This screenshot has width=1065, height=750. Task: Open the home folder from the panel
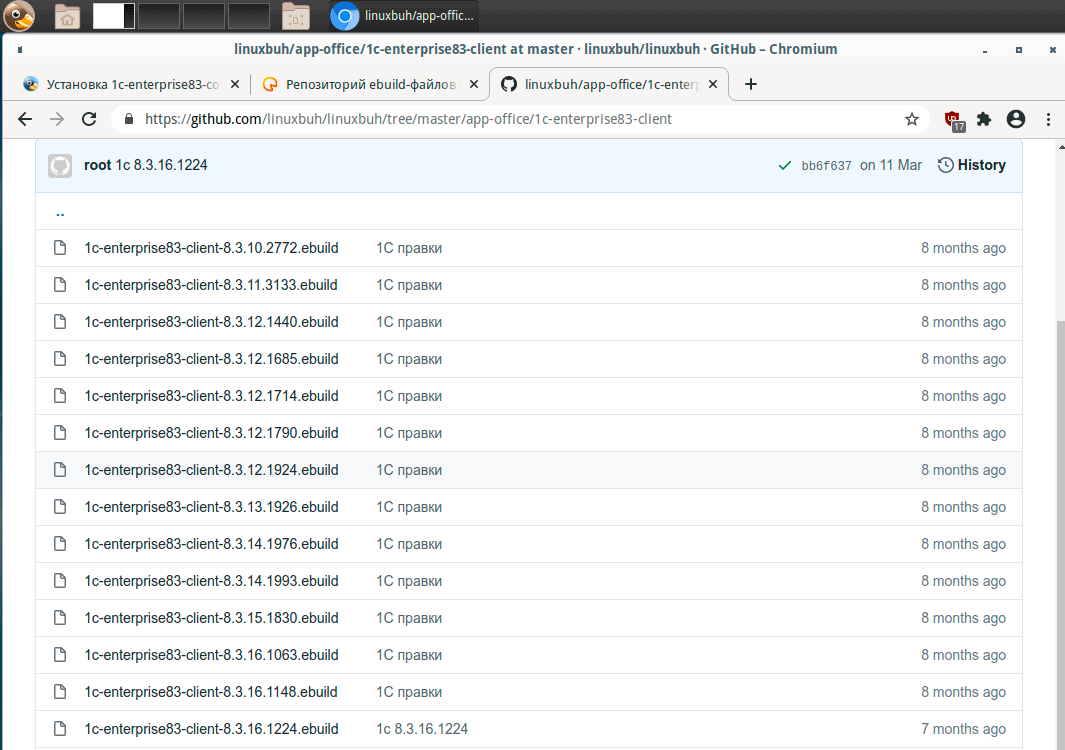pos(67,15)
